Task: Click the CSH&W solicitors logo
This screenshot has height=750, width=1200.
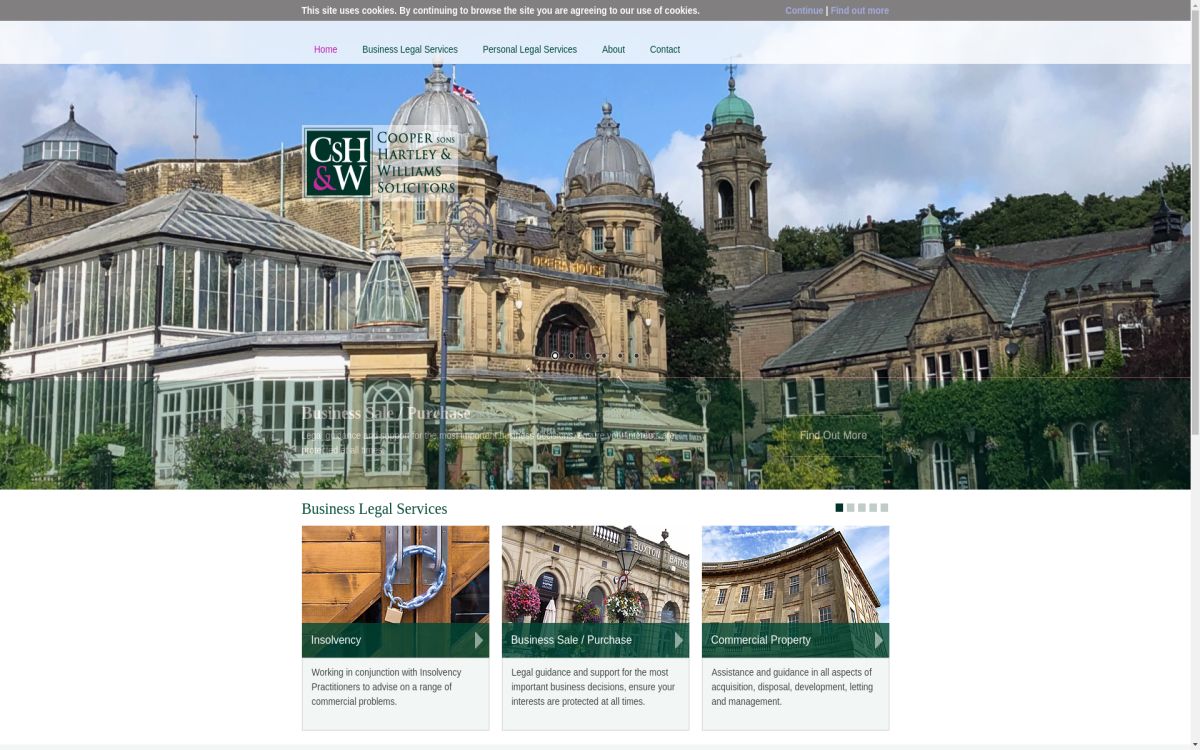Action: [379, 162]
